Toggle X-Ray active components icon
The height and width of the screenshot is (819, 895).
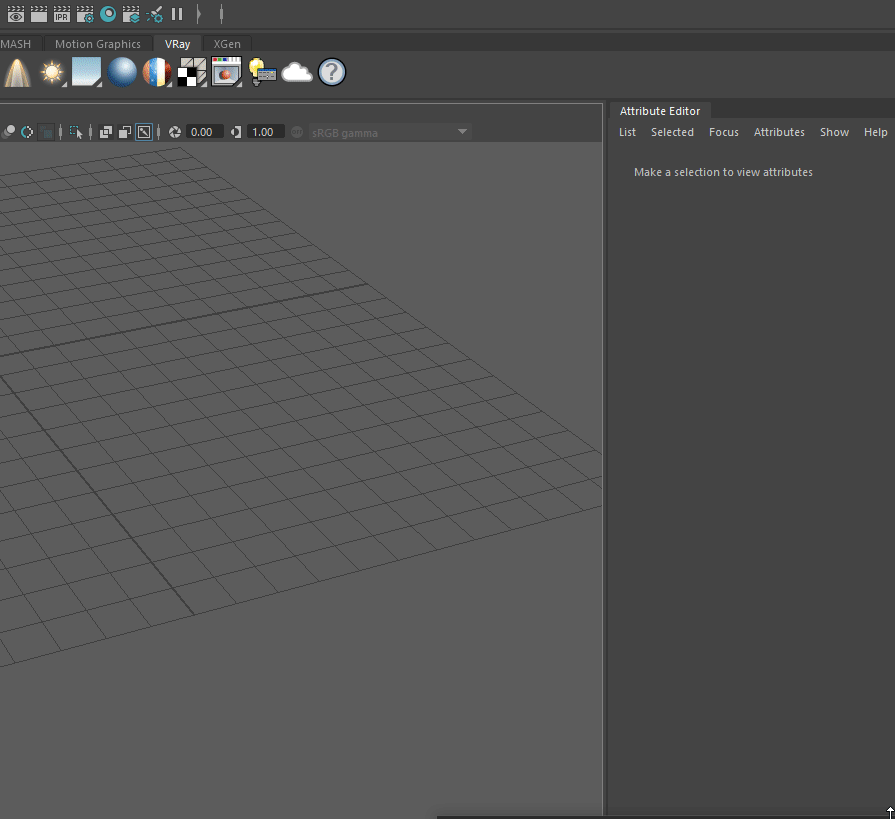pos(124,132)
